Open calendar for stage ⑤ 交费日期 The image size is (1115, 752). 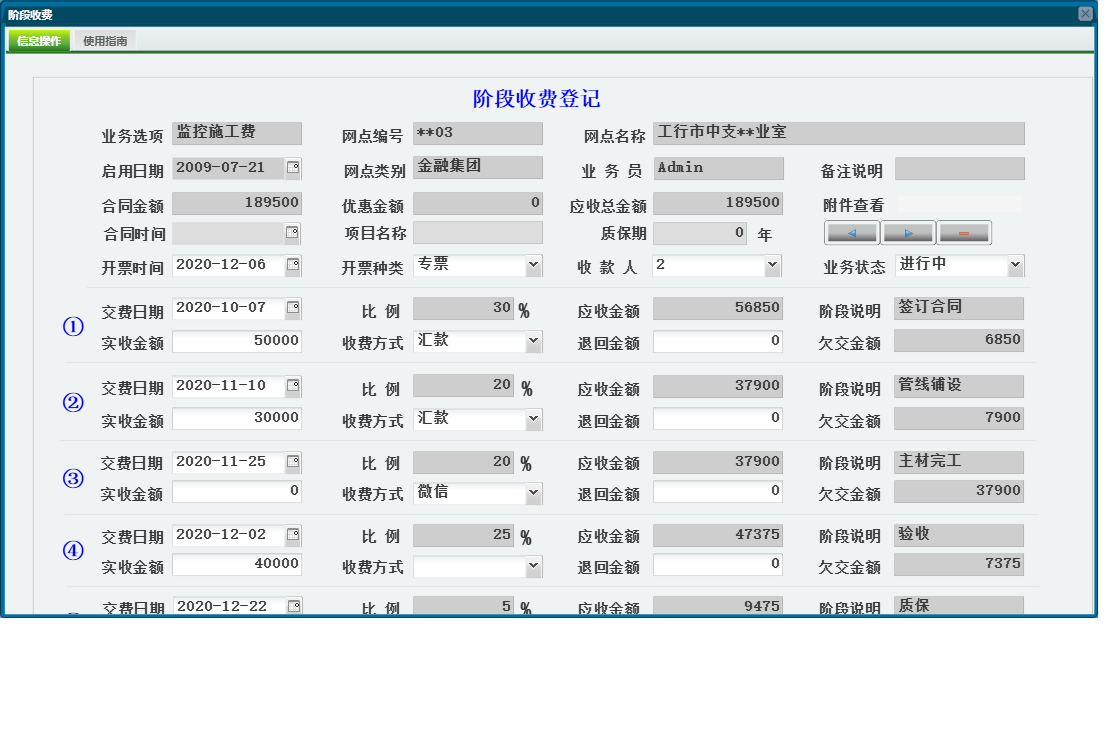tap(293, 605)
